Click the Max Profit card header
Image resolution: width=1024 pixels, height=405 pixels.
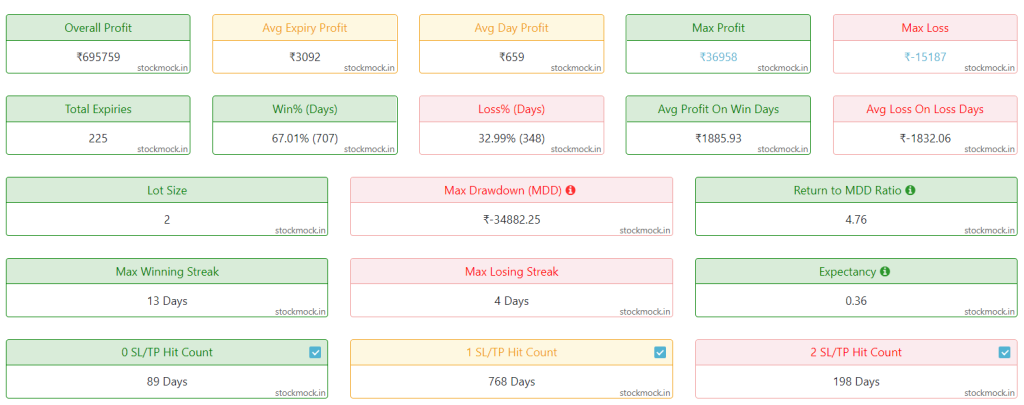click(718, 28)
